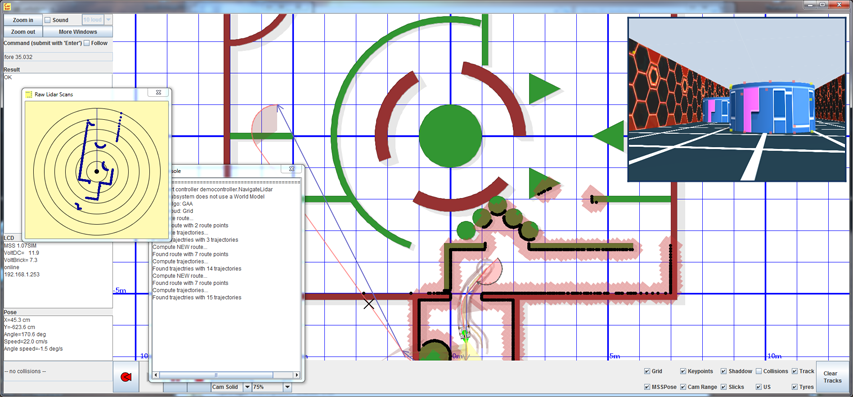Viewport: 853px width, 397px height.
Task: Click console scrollbar left arrow
Action: tap(157, 375)
